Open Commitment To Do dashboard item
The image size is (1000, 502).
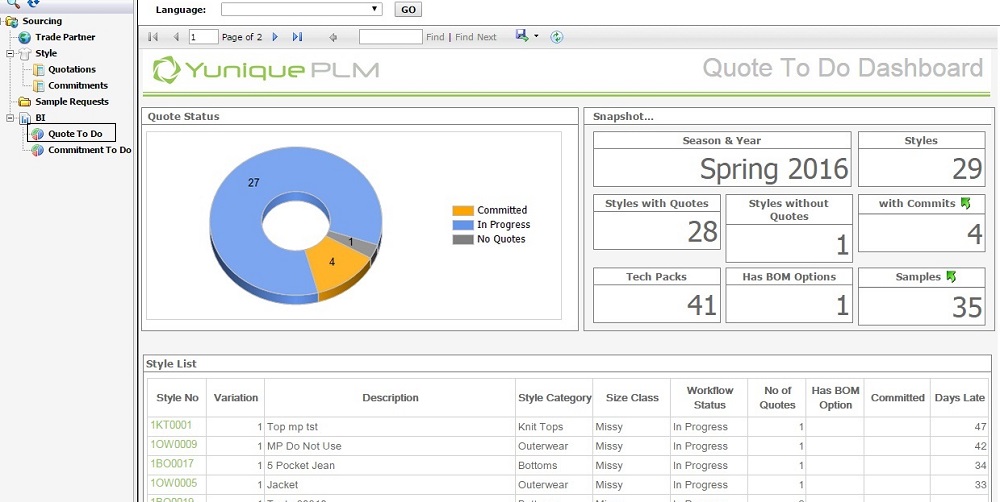pyautogui.click(x=90, y=150)
